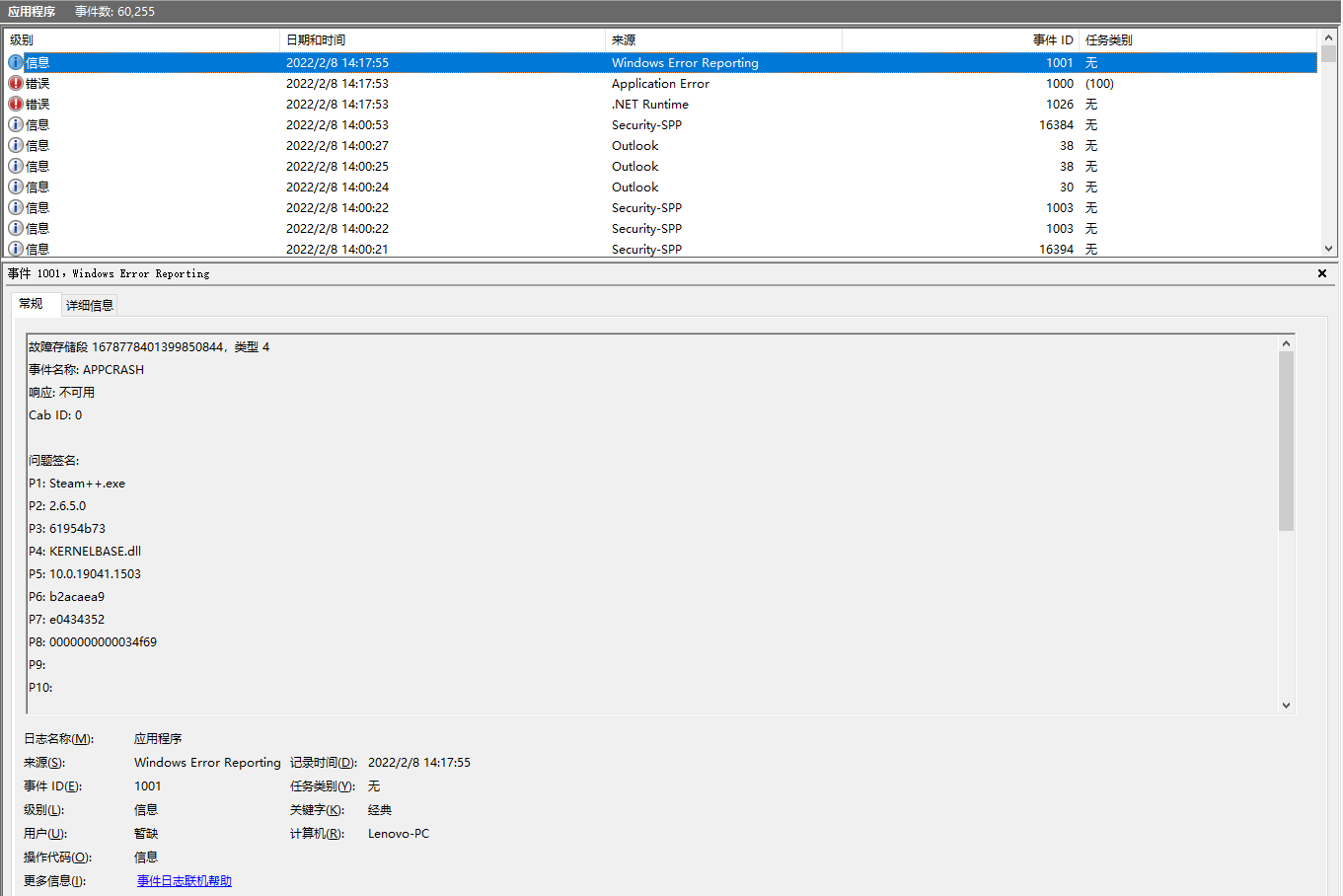The width and height of the screenshot is (1343, 896).
Task: Click the error icon of the .NET Runtime row
Action: 16,104
